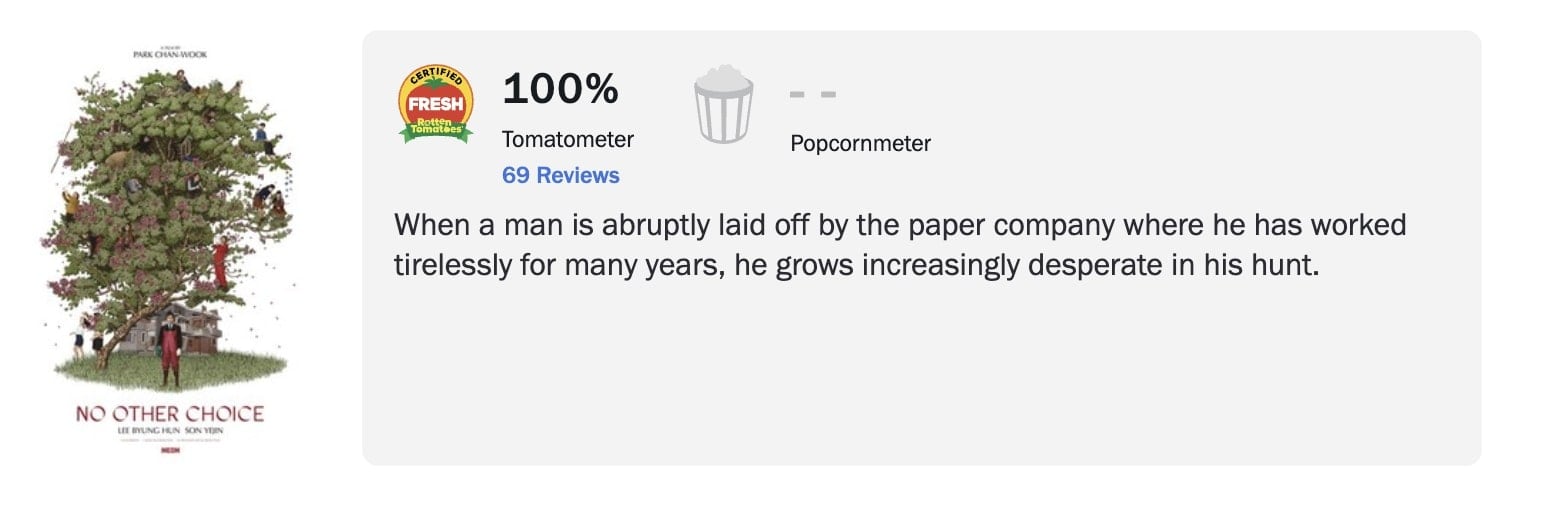
Task: Click the red figure hanging in the poster tree
Action: (x=220, y=263)
